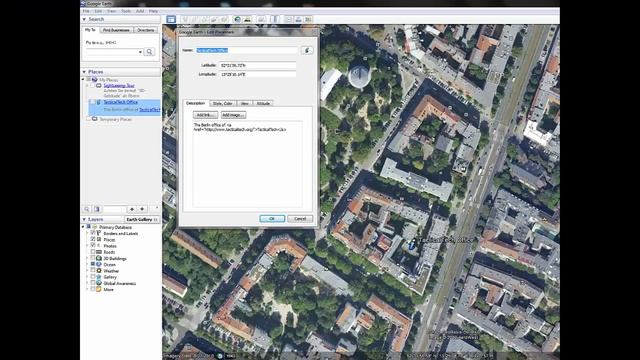Select the Record a Tour toolbar icon
The height and width of the screenshot is (360, 640).
[224, 19]
